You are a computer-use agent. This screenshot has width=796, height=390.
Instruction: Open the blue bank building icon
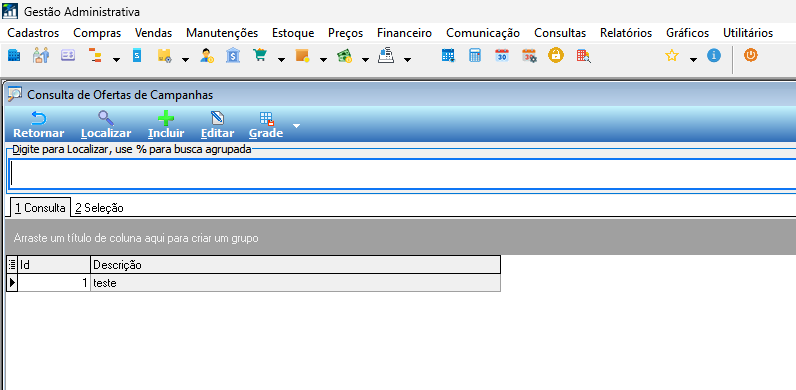(x=233, y=55)
